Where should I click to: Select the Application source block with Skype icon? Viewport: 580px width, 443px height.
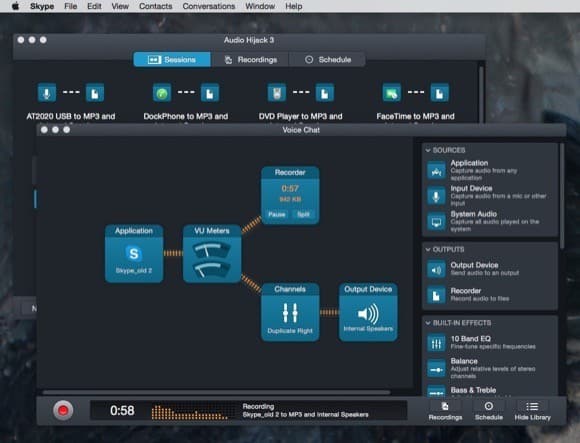pyautogui.click(x=134, y=253)
